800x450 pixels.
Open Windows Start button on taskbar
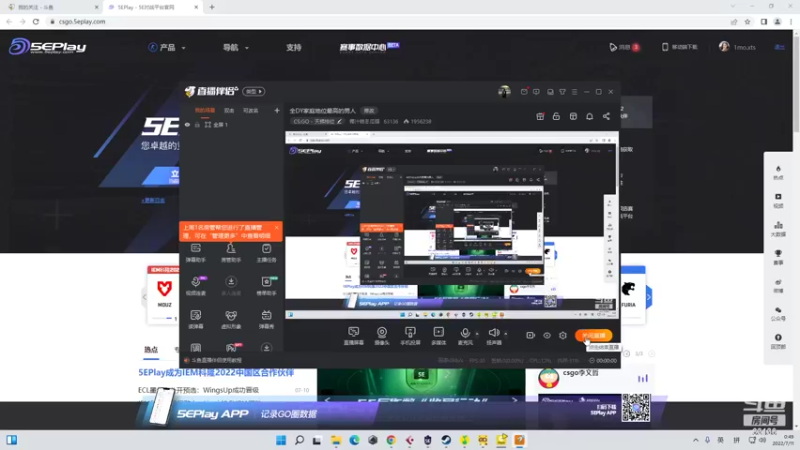click(x=281, y=440)
